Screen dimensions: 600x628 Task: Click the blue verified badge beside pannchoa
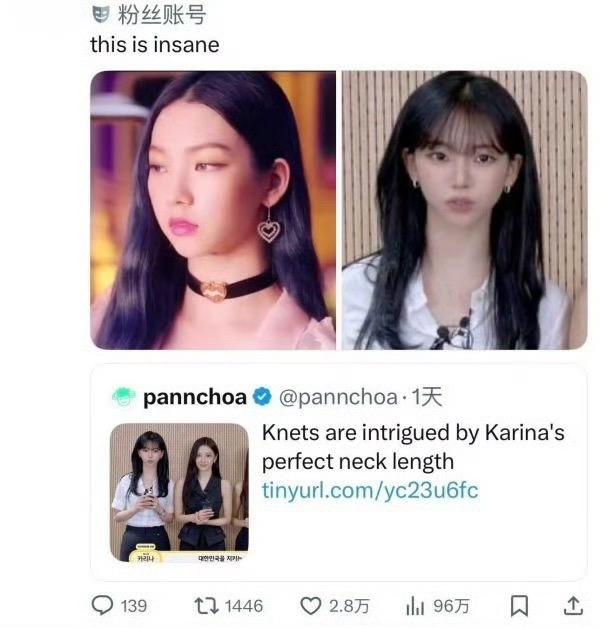click(x=261, y=397)
